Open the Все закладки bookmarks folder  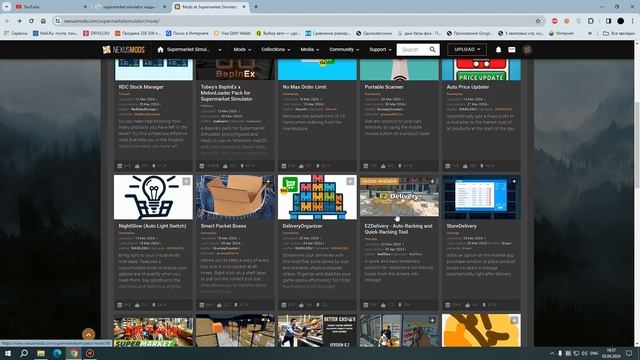point(619,33)
